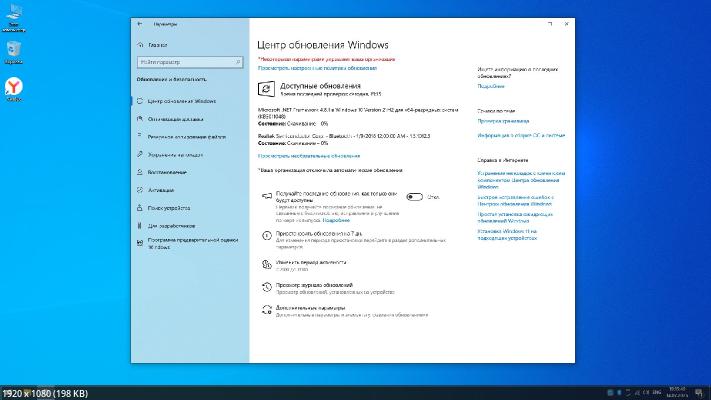This screenshot has height=400, width=711.
Task: Click the taskbar clock and date
Action: [x=677, y=392]
